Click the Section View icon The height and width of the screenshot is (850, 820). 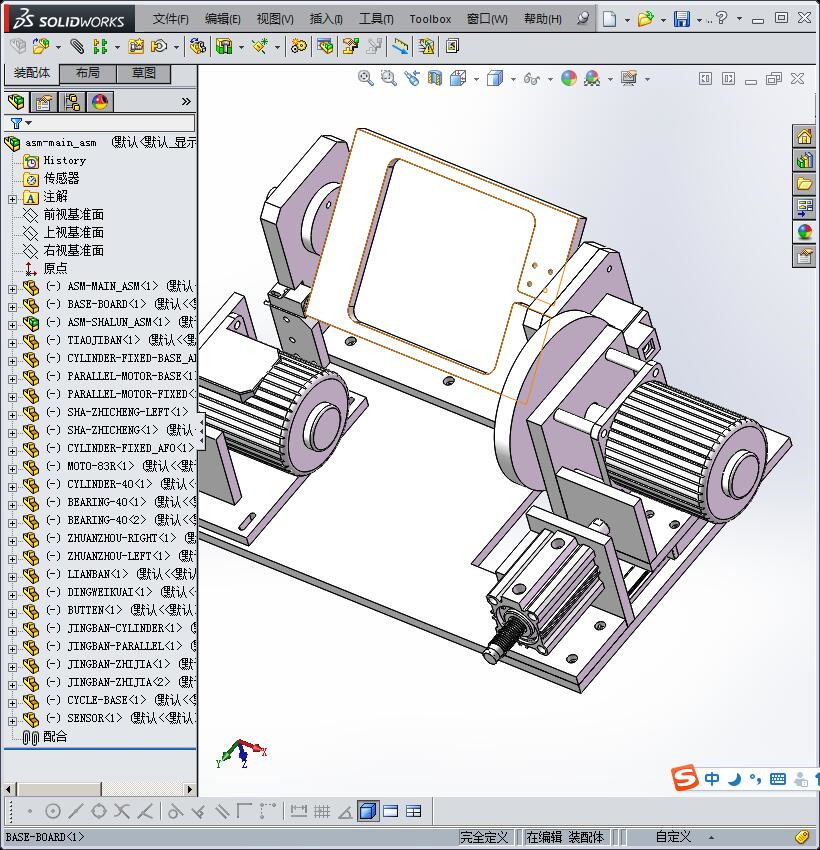[435, 78]
